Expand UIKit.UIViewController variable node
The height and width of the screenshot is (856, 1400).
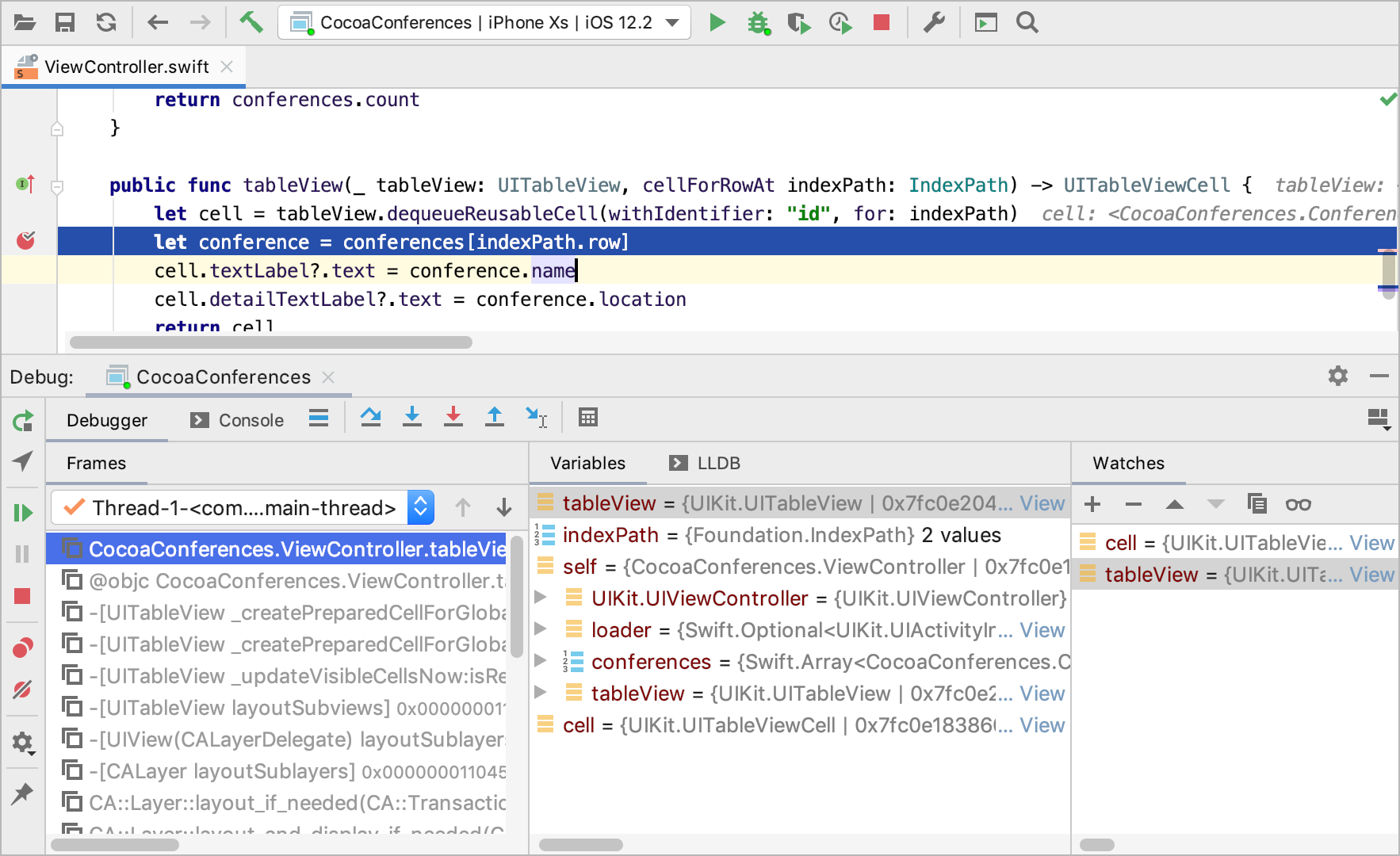pos(541,598)
